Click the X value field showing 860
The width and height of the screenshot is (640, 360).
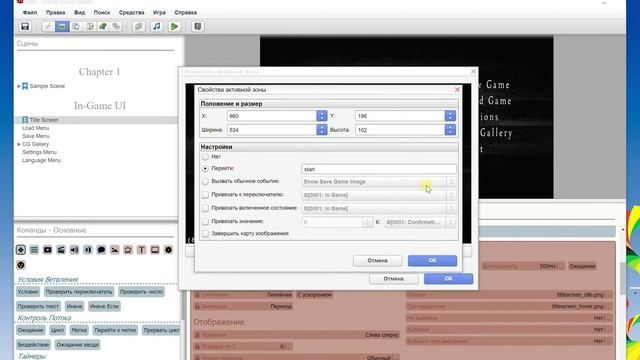point(272,116)
